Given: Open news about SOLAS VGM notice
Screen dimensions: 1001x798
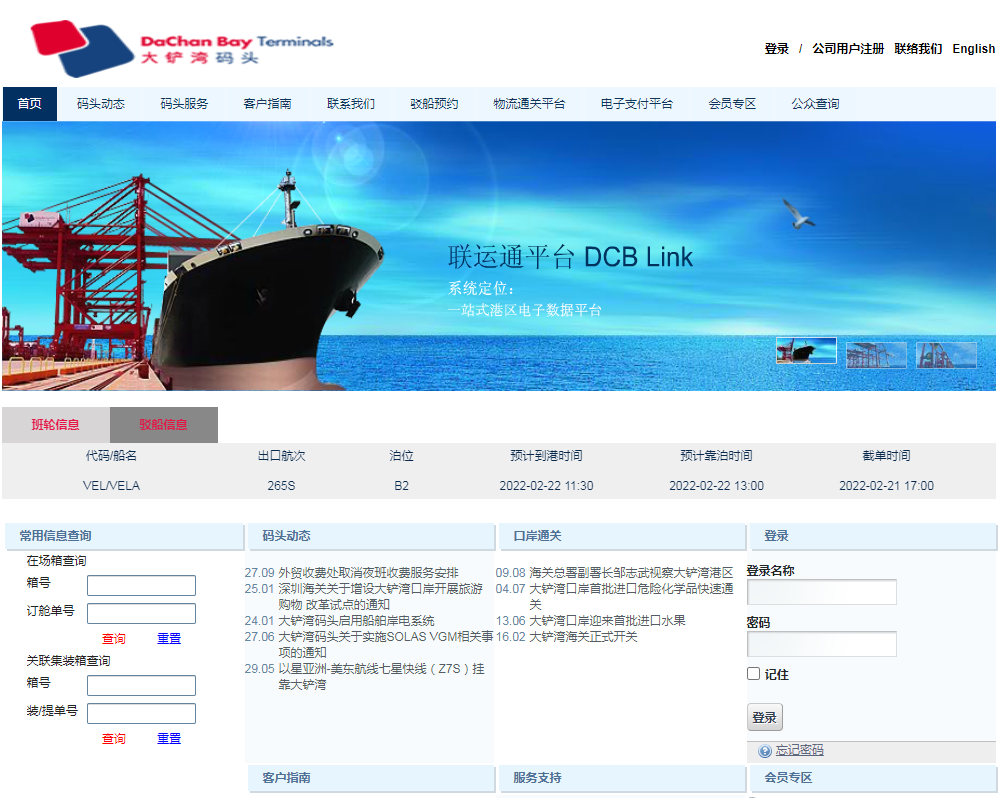Looking at the screenshot, I should coord(386,644).
